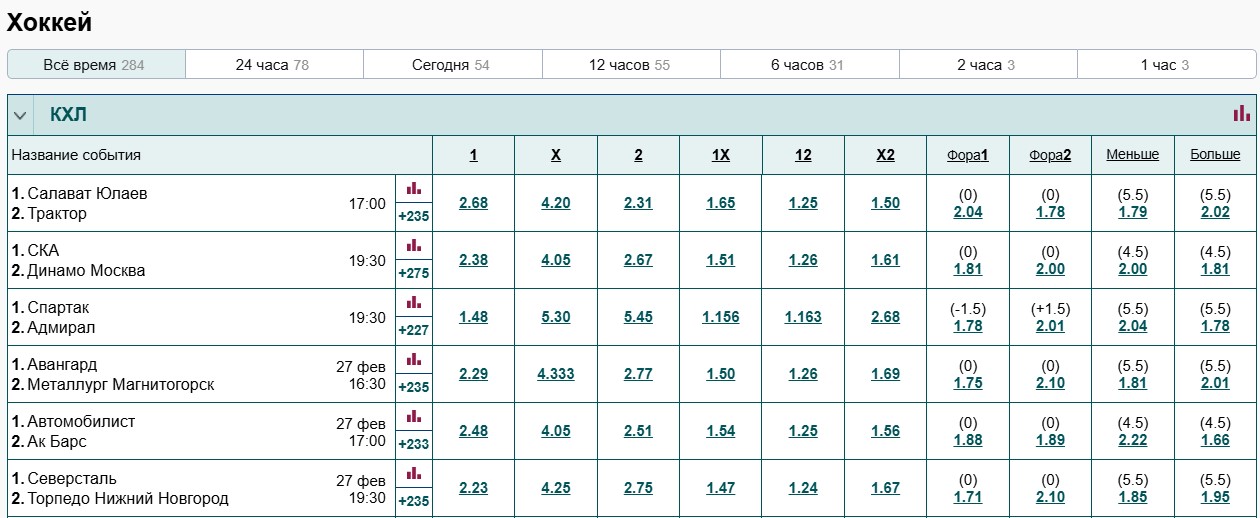Show +227 extra markets for Спартак

click(414, 329)
